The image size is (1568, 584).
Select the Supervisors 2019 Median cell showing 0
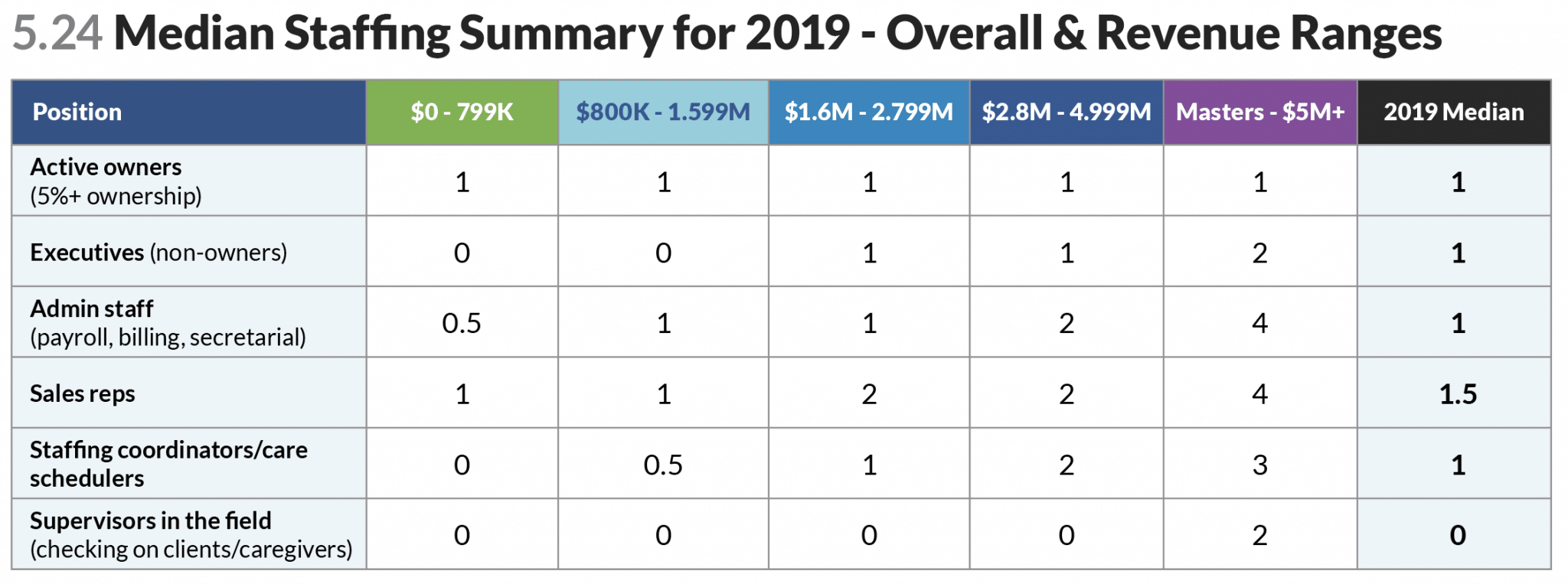(x=1458, y=536)
